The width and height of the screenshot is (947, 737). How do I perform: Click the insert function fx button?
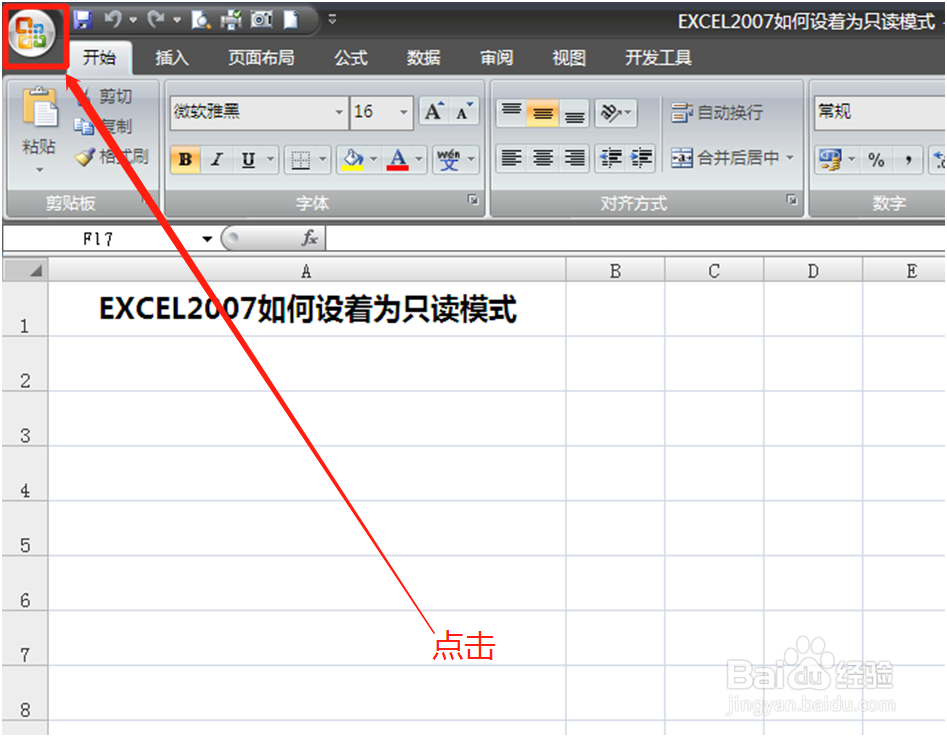(310, 239)
